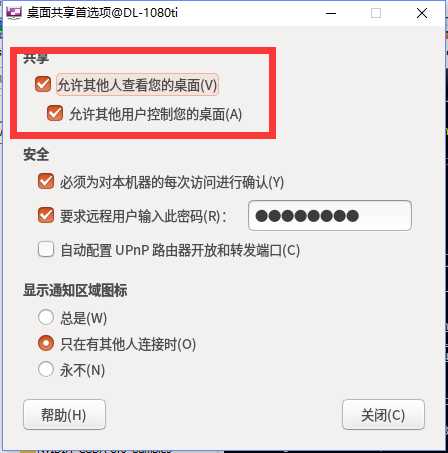Click the desktop sharing app icon in title bar
This screenshot has width=448, height=453.
[x=14, y=13]
